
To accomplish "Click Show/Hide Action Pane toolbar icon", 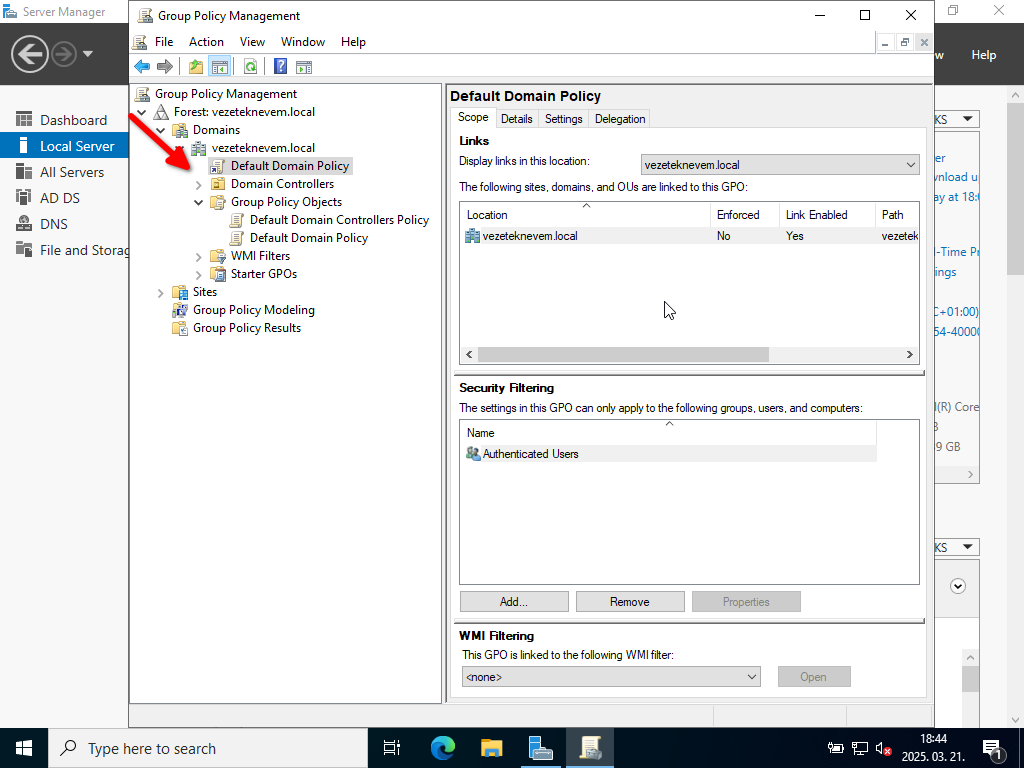I will [304, 67].
